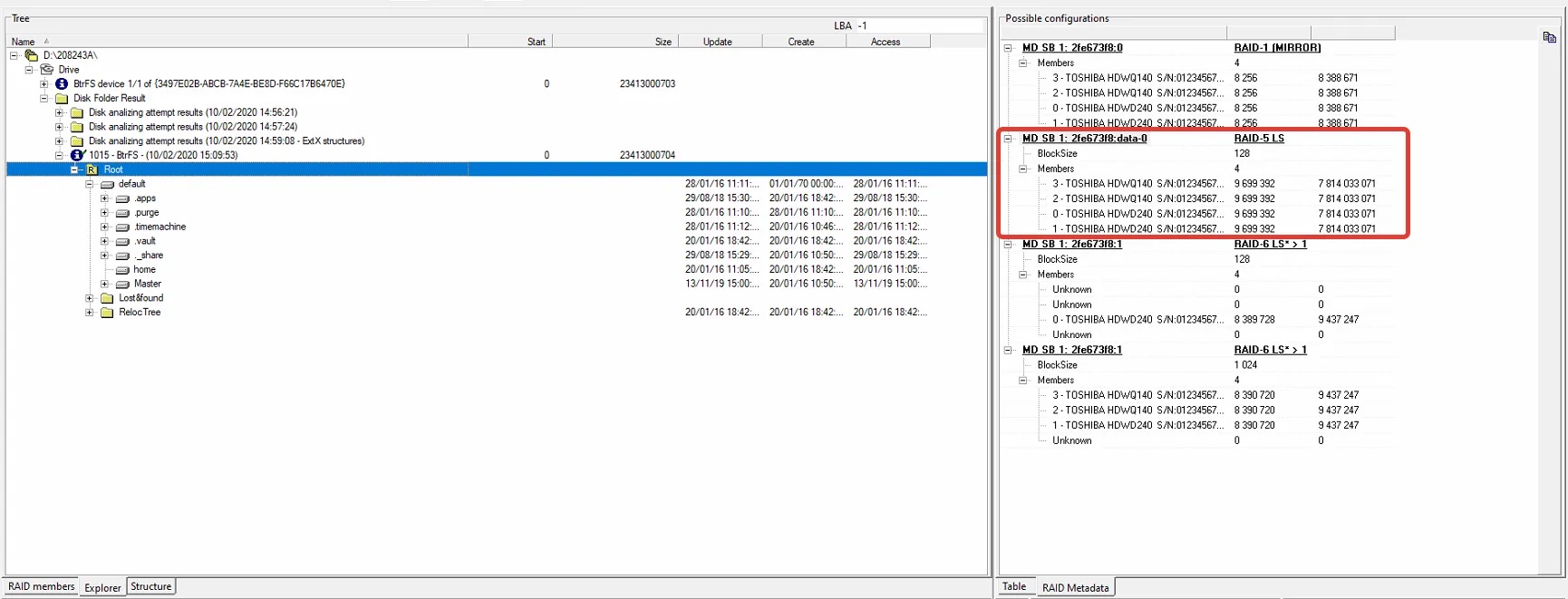Expand the RelocTree folder

click(90, 313)
